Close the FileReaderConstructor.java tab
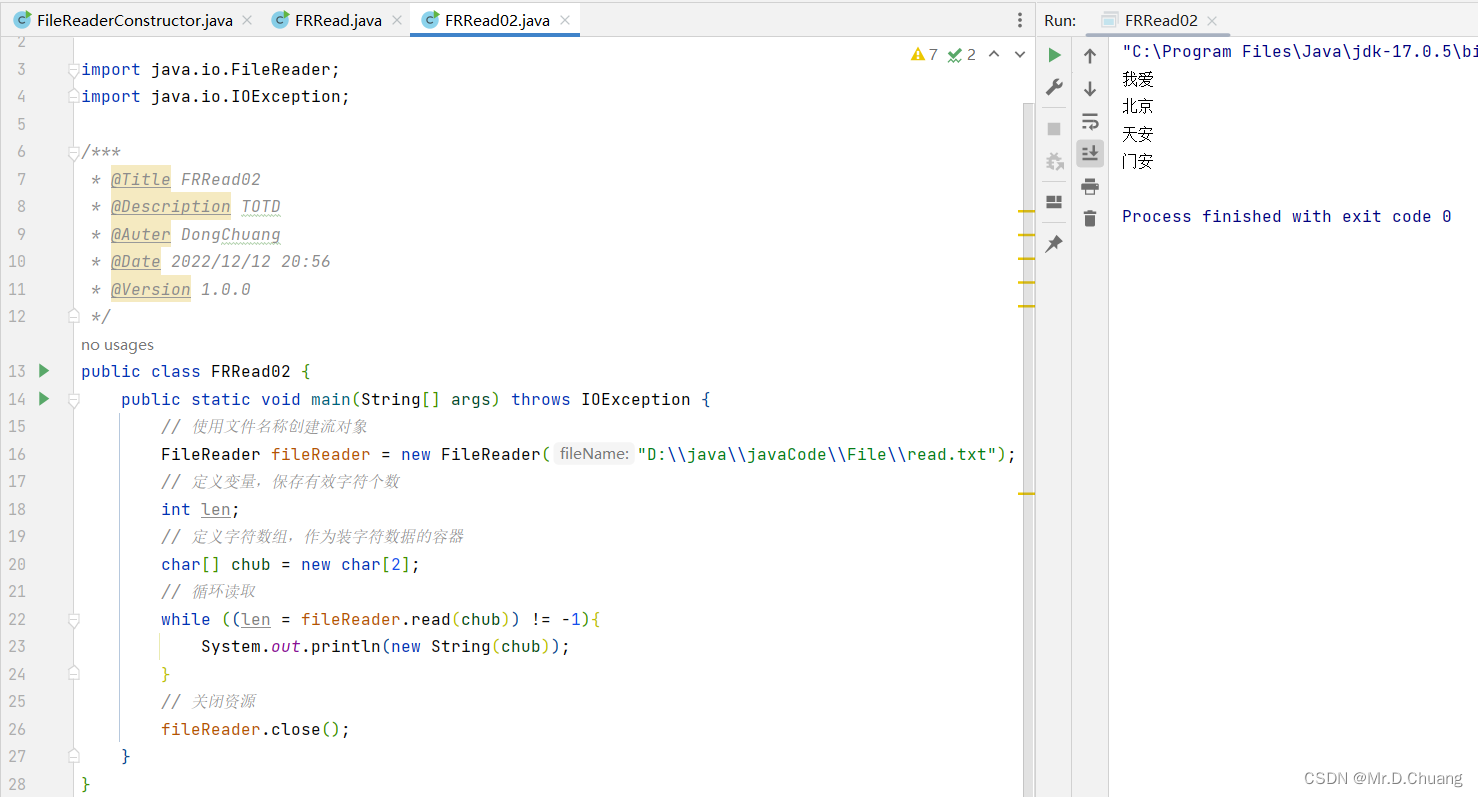Screen dimensions: 1478x797 pos(248,20)
